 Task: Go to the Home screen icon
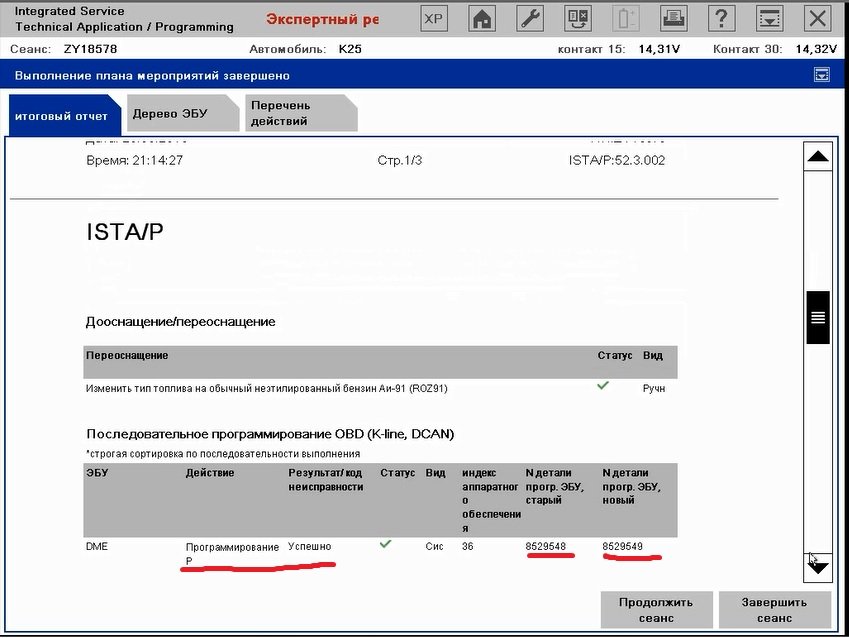[x=483, y=18]
